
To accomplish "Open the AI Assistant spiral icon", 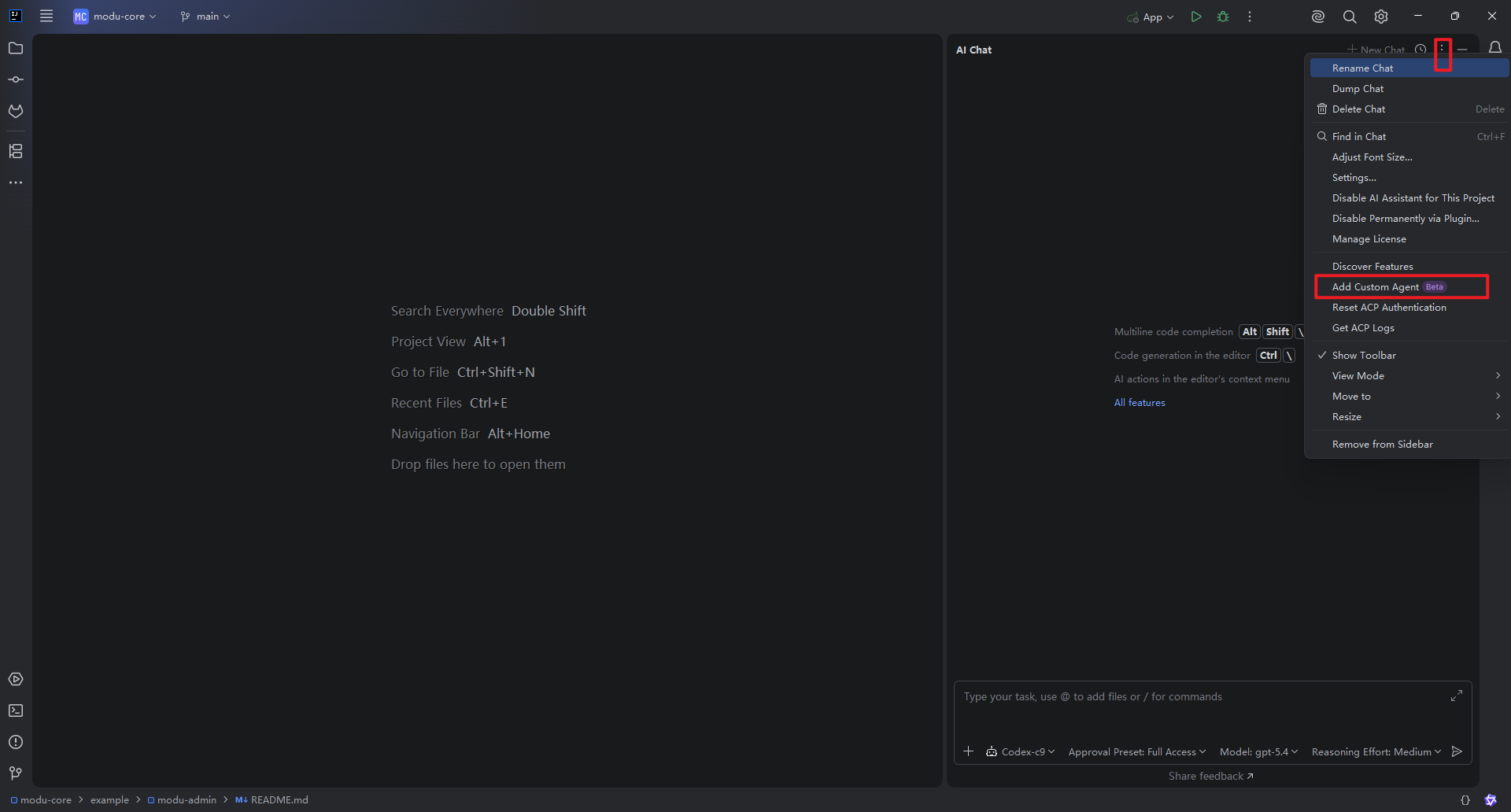I will tap(1318, 17).
